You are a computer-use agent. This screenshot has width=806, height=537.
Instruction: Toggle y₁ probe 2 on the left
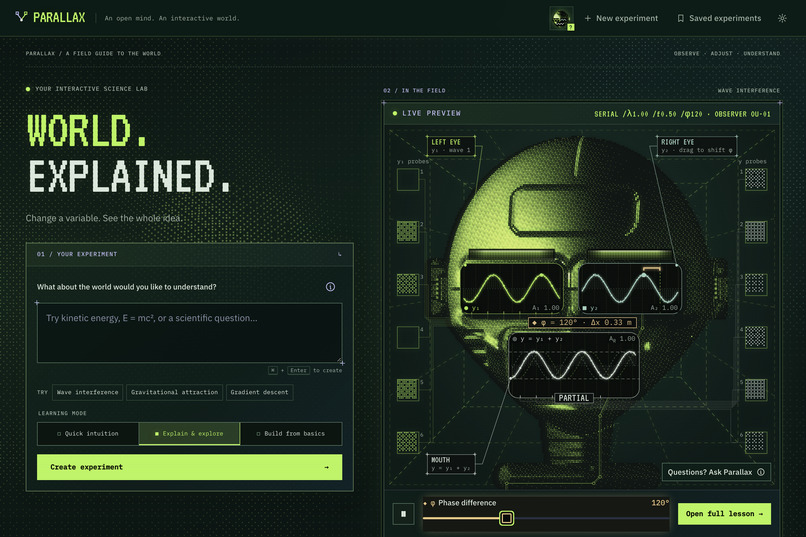408,232
